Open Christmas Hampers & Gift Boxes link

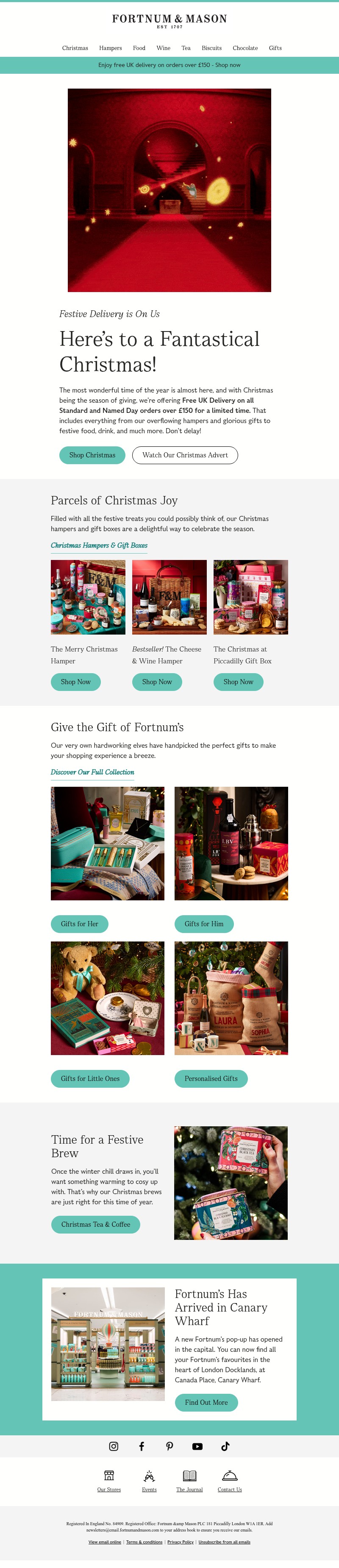point(99,546)
